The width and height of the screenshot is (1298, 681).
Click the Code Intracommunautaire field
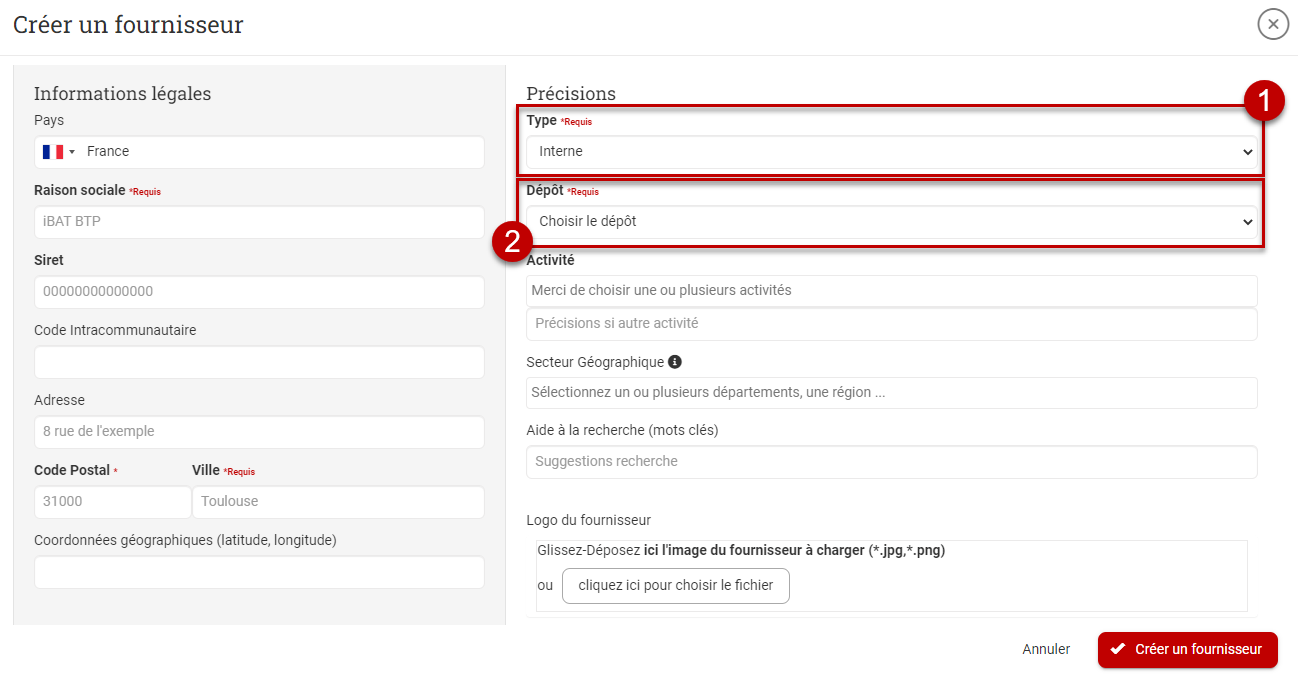coord(259,362)
